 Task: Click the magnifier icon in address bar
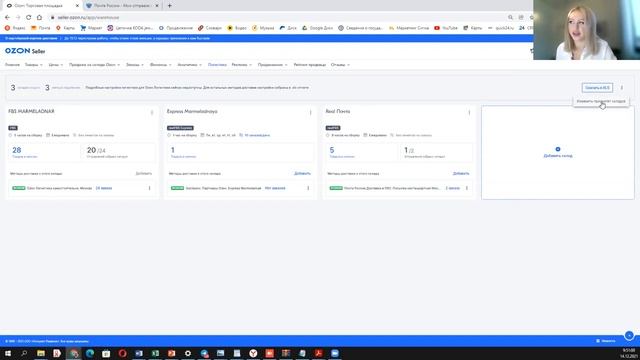510,18
